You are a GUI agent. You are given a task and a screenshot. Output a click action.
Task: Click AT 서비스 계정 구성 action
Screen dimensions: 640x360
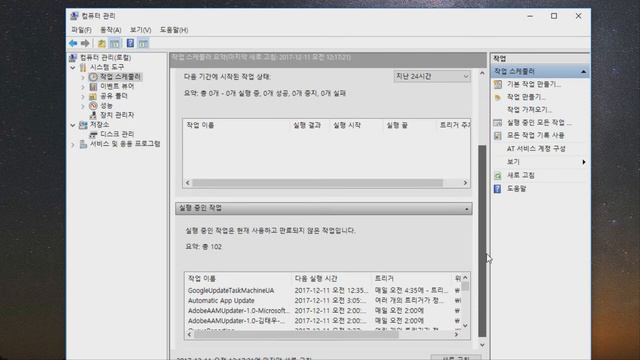(x=536, y=149)
